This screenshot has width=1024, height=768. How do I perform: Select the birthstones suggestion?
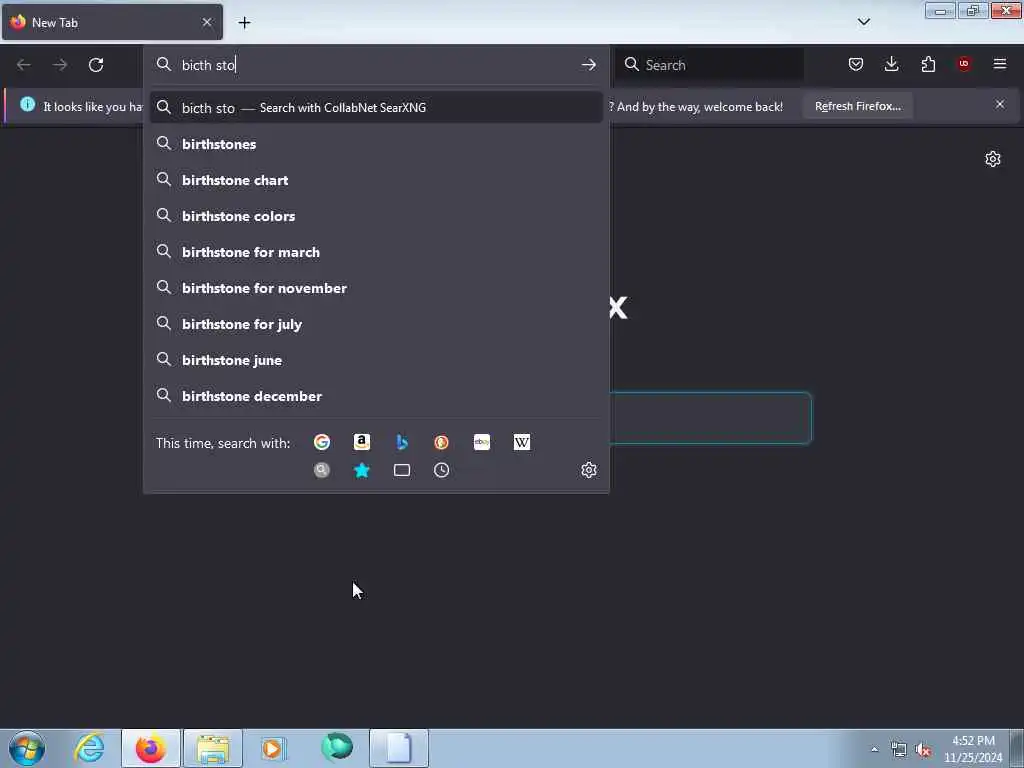pos(376,144)
